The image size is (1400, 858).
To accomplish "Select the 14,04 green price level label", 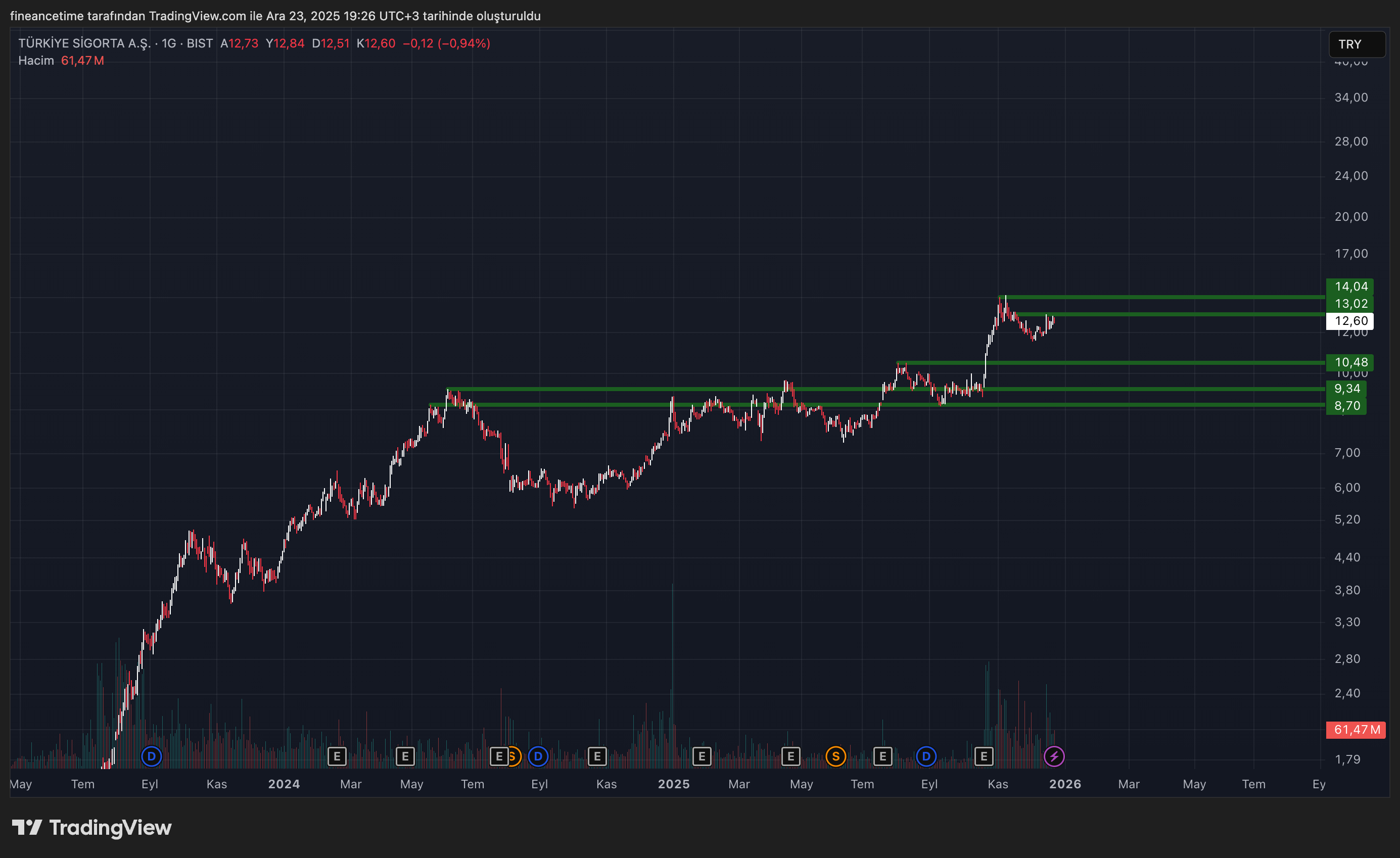I will (1350, 287).
